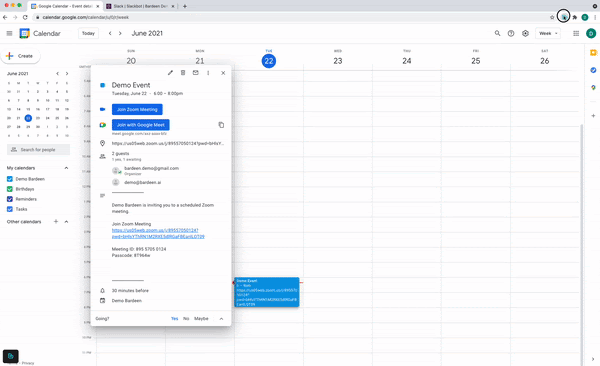Open the Week view dropdown
Screen dimensions: 600x366
548,33
